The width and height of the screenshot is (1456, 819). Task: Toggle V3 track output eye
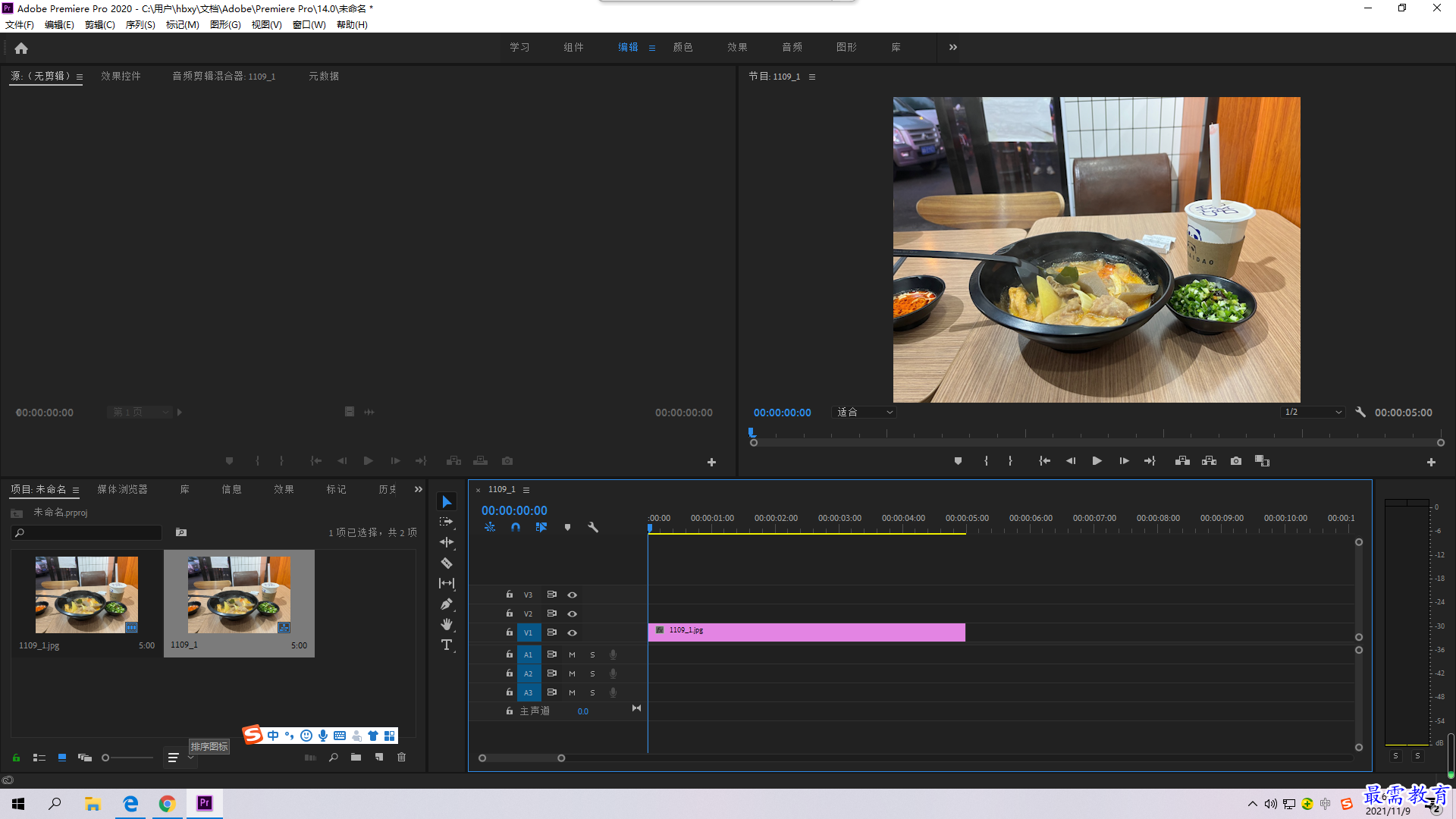573,595
